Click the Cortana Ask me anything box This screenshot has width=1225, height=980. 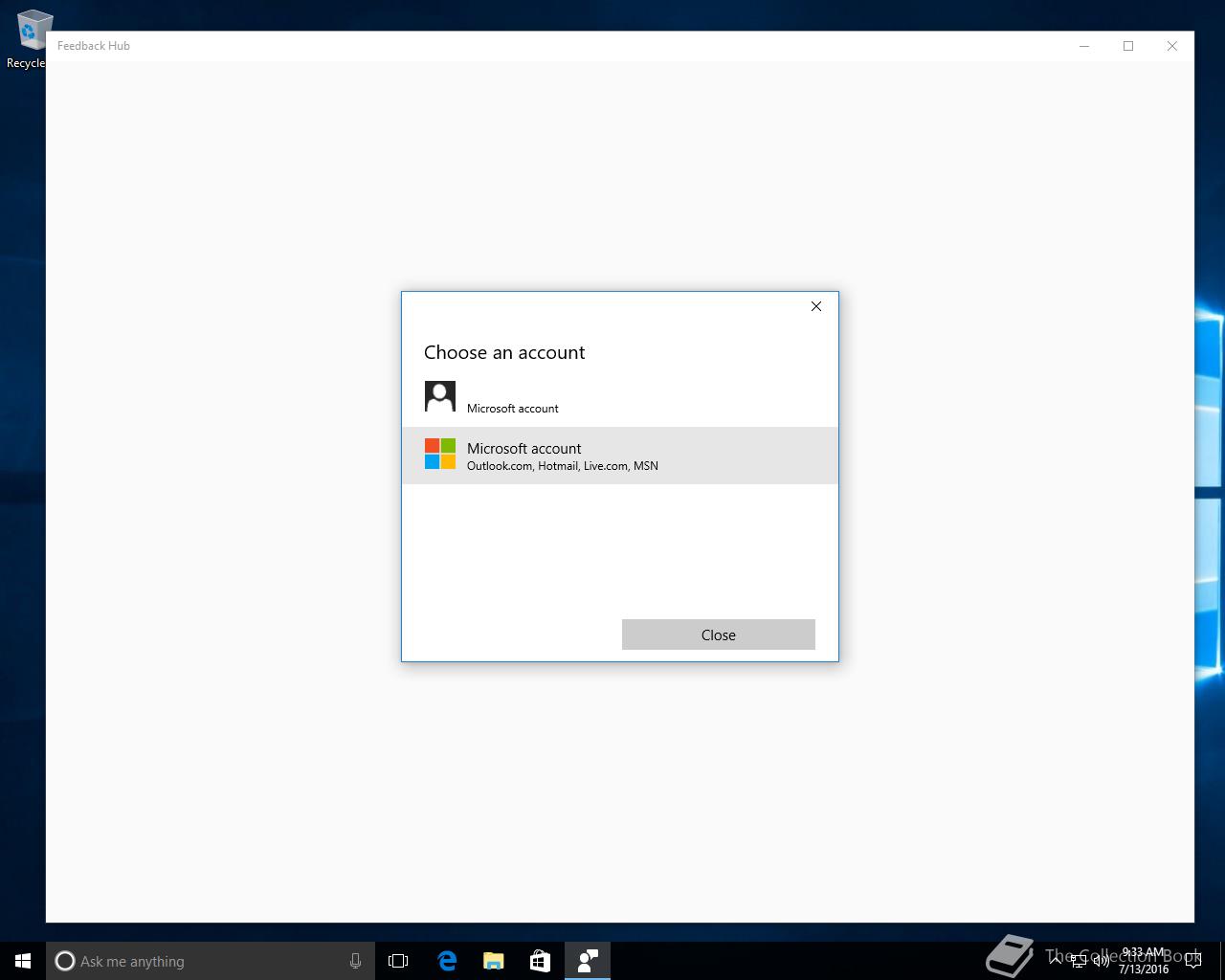click(x=210, y=961)
